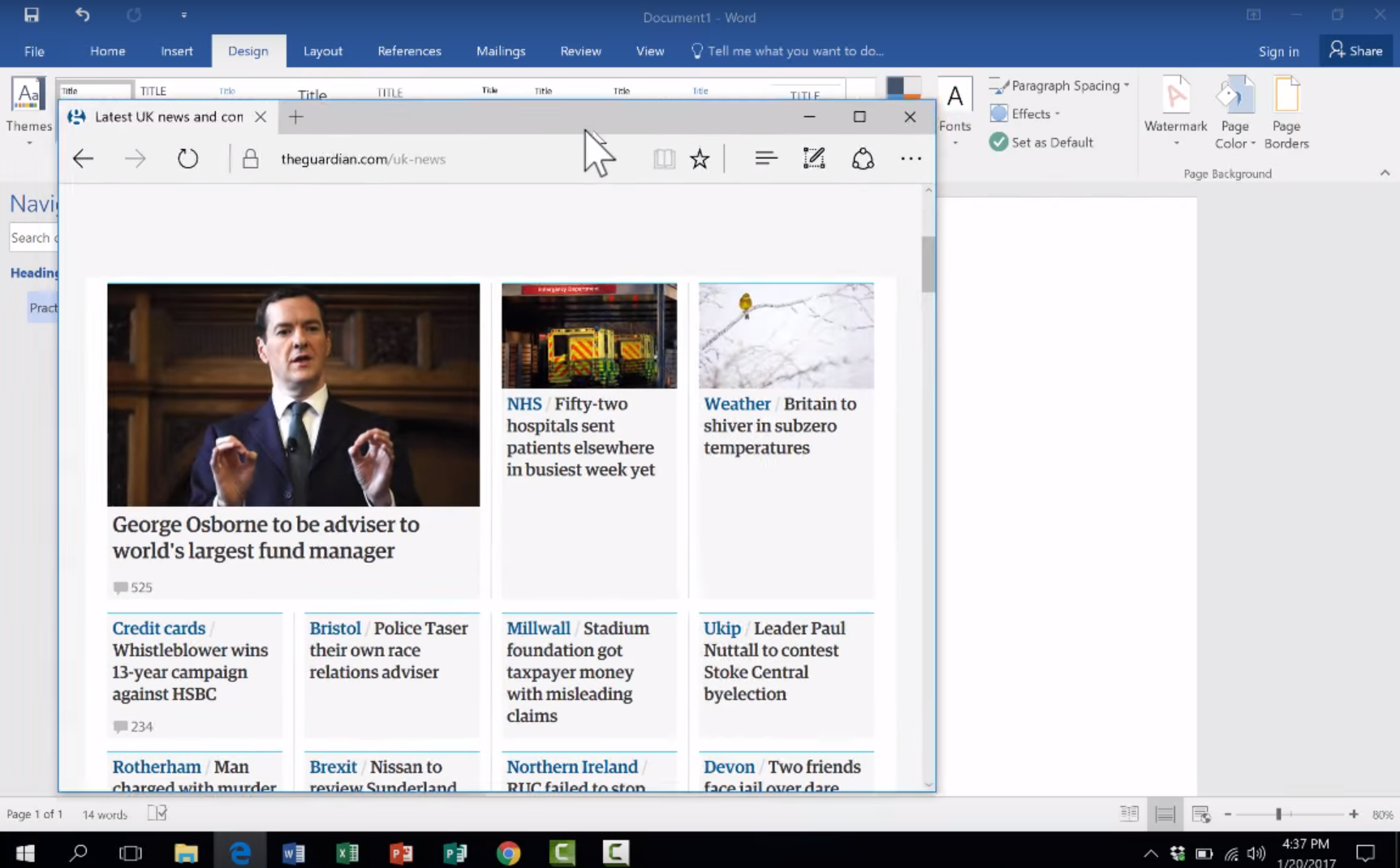Open the proofing status icon
1400x868 pixels.
pos(157,813)
